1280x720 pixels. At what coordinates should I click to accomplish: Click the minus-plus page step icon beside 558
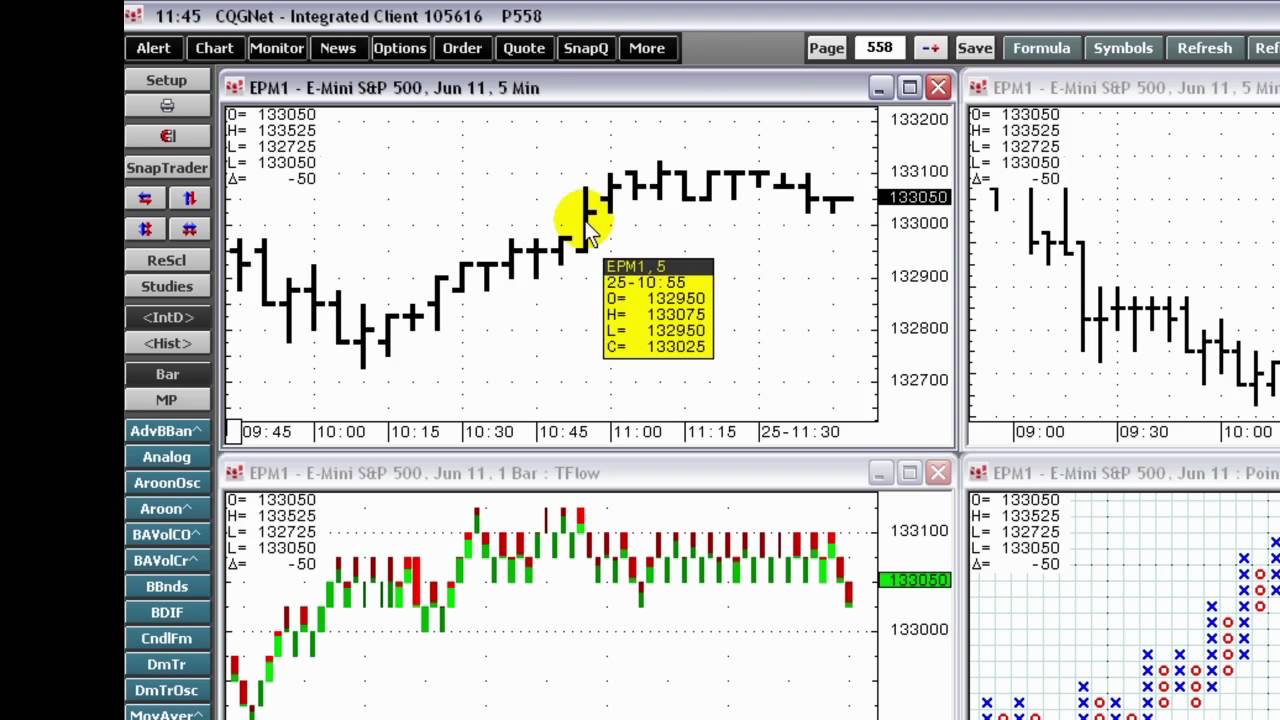click(x=930, y=48)
